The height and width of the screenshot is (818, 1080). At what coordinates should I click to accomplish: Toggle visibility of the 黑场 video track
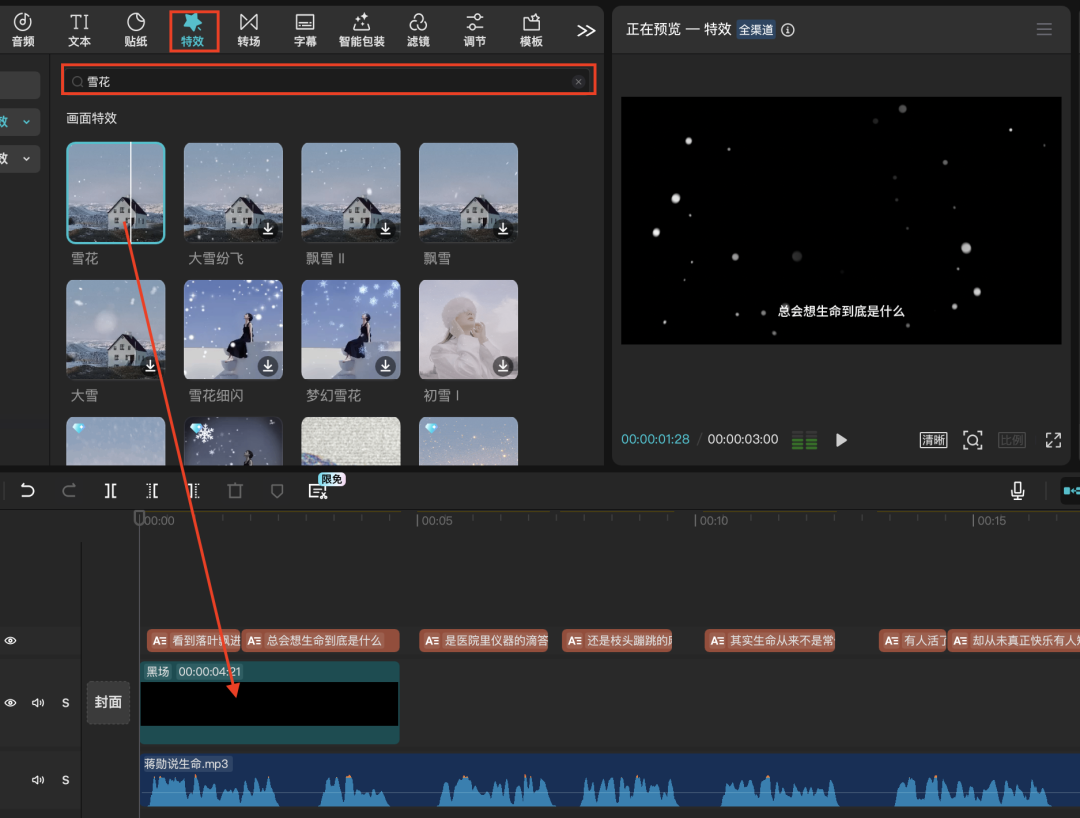(x=11, y=703)
